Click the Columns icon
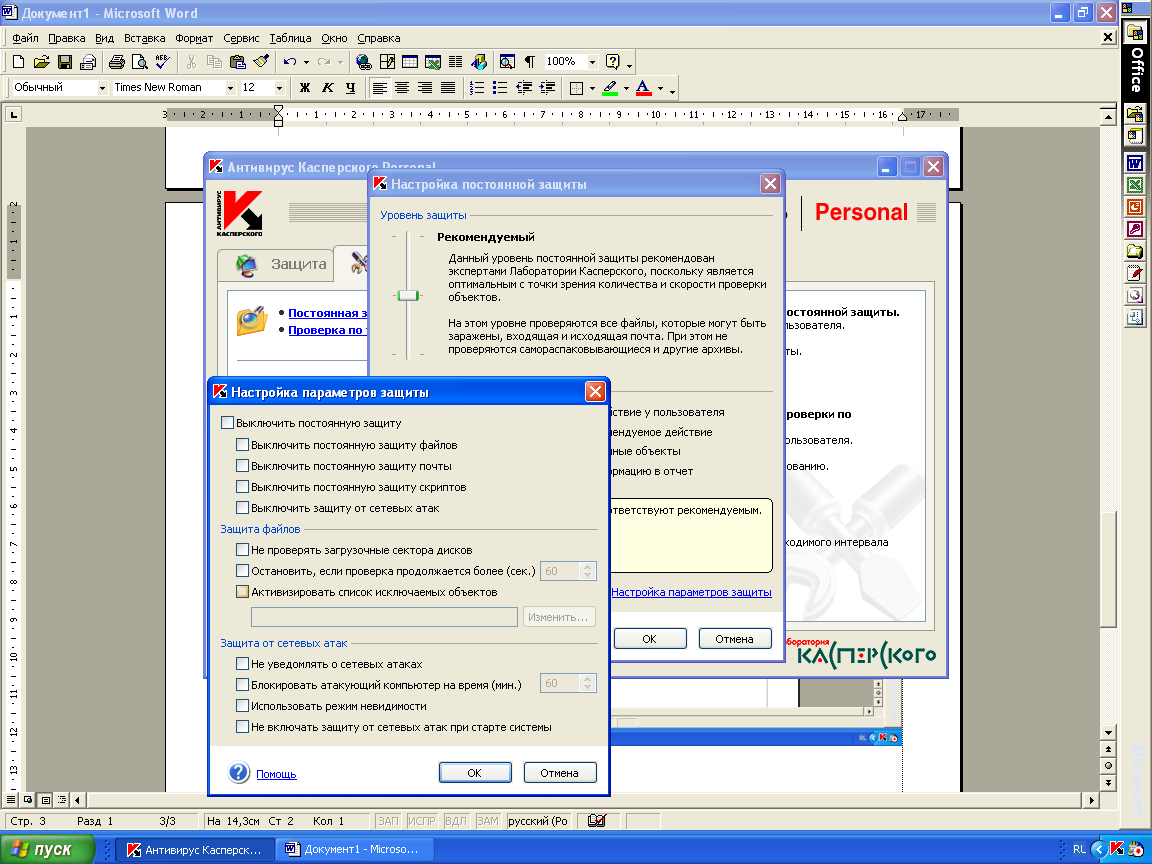This screenshot has height=864, width=1152. (x=456, y=62)
